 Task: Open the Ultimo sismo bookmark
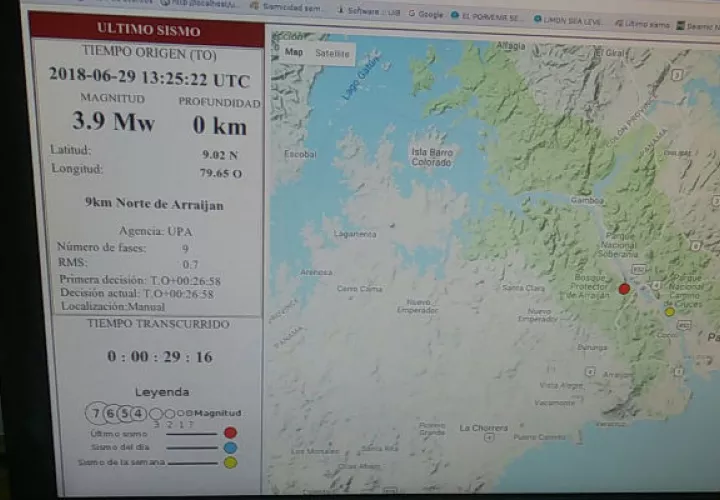pos(642,24)
